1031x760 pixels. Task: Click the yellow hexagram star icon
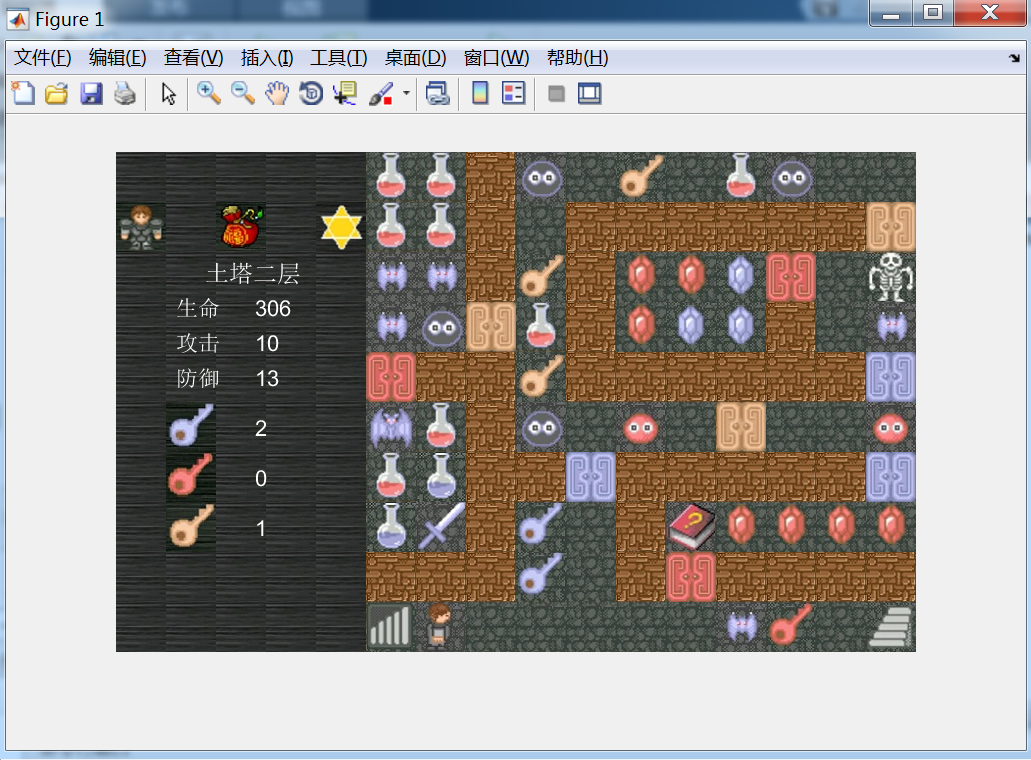[341, 227]
